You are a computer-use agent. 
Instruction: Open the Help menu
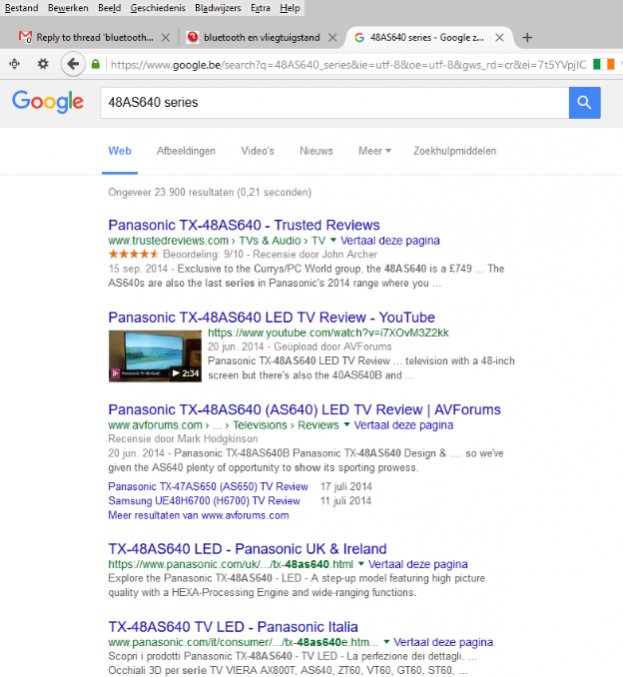(x=290, y=8)
